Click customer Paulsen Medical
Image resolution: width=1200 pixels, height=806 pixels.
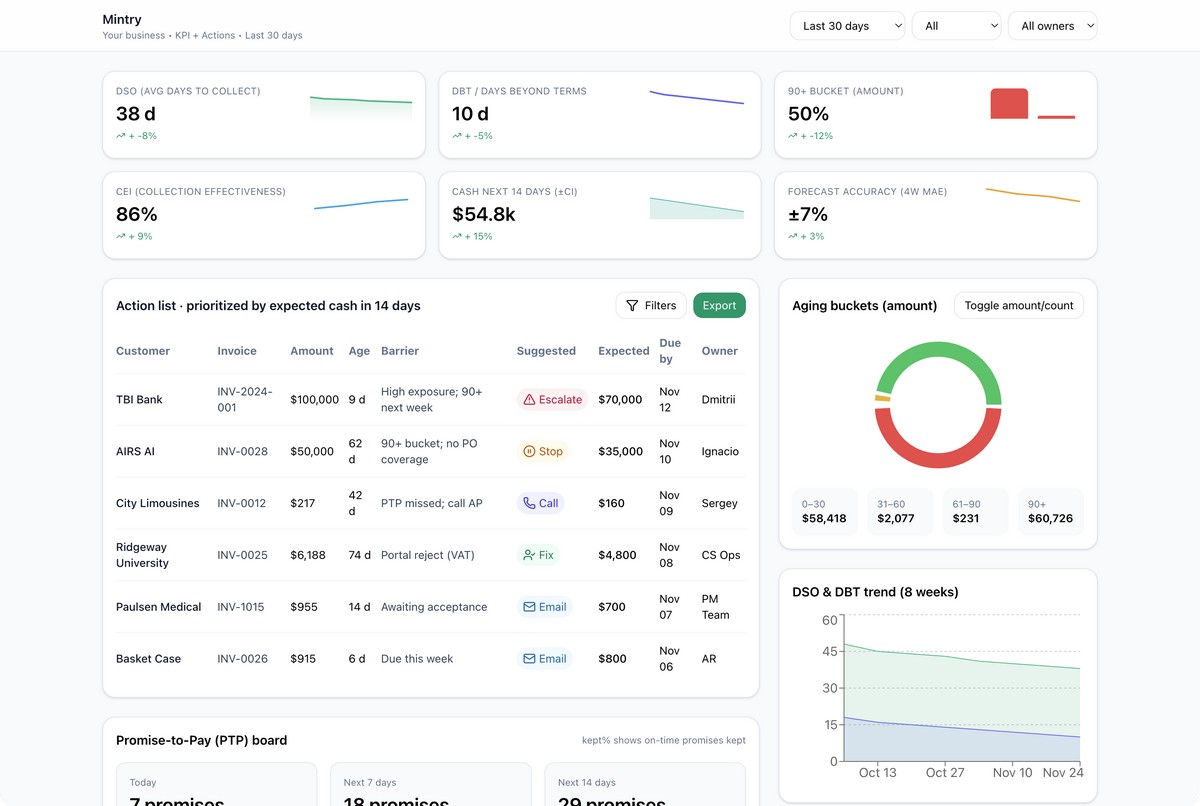(x=159, y=607)
